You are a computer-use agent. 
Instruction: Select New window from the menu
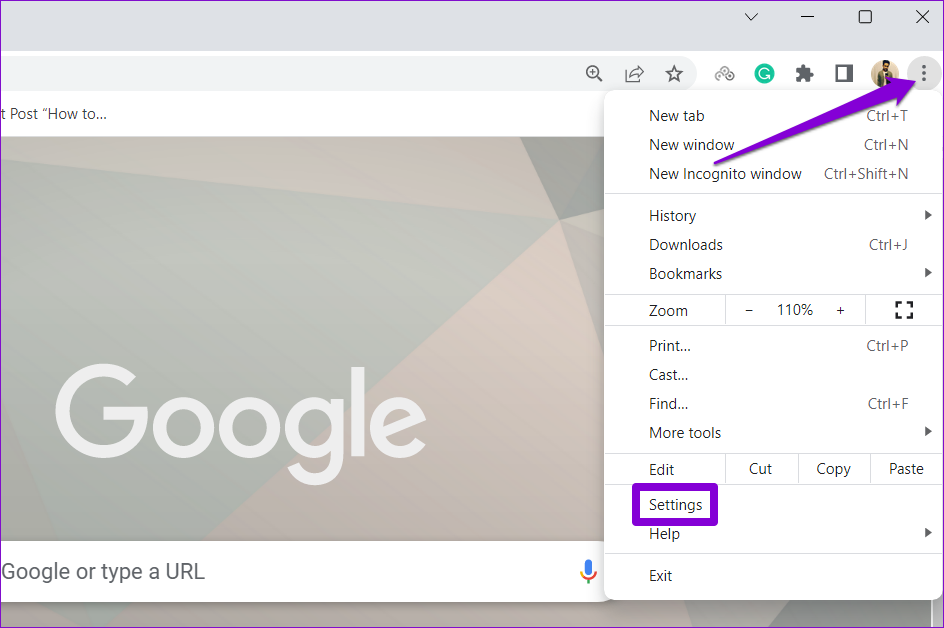(x=774, y=145)
